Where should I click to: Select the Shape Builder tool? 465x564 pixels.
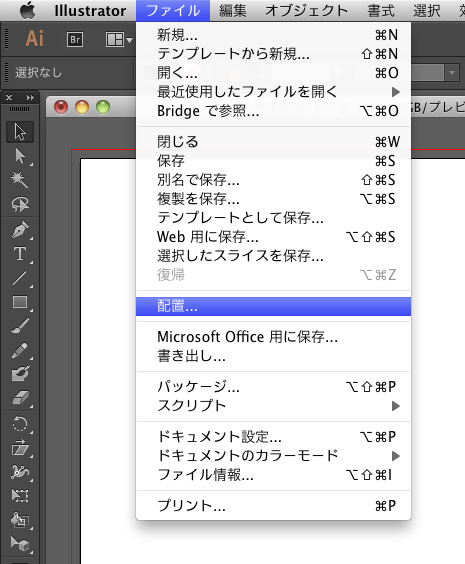point(20,520)
